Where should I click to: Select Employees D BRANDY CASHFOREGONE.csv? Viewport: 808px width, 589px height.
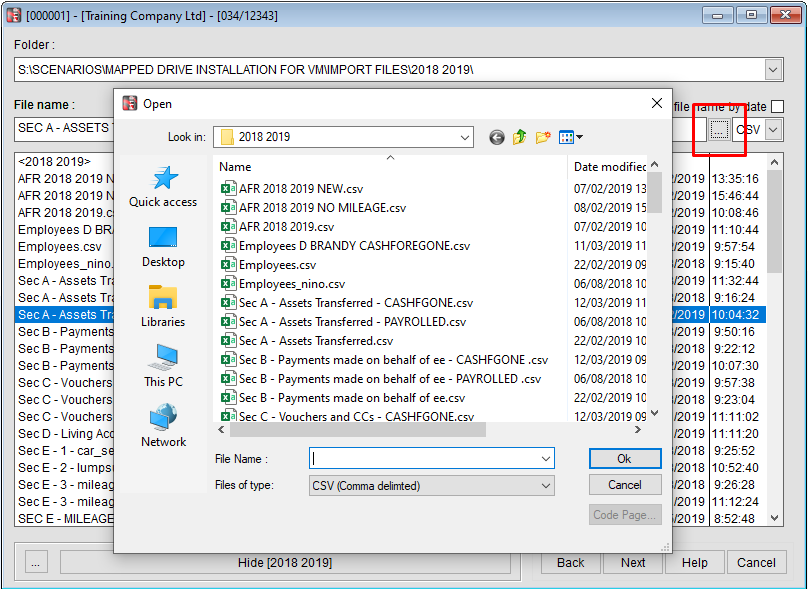click(x=345, y=246)
